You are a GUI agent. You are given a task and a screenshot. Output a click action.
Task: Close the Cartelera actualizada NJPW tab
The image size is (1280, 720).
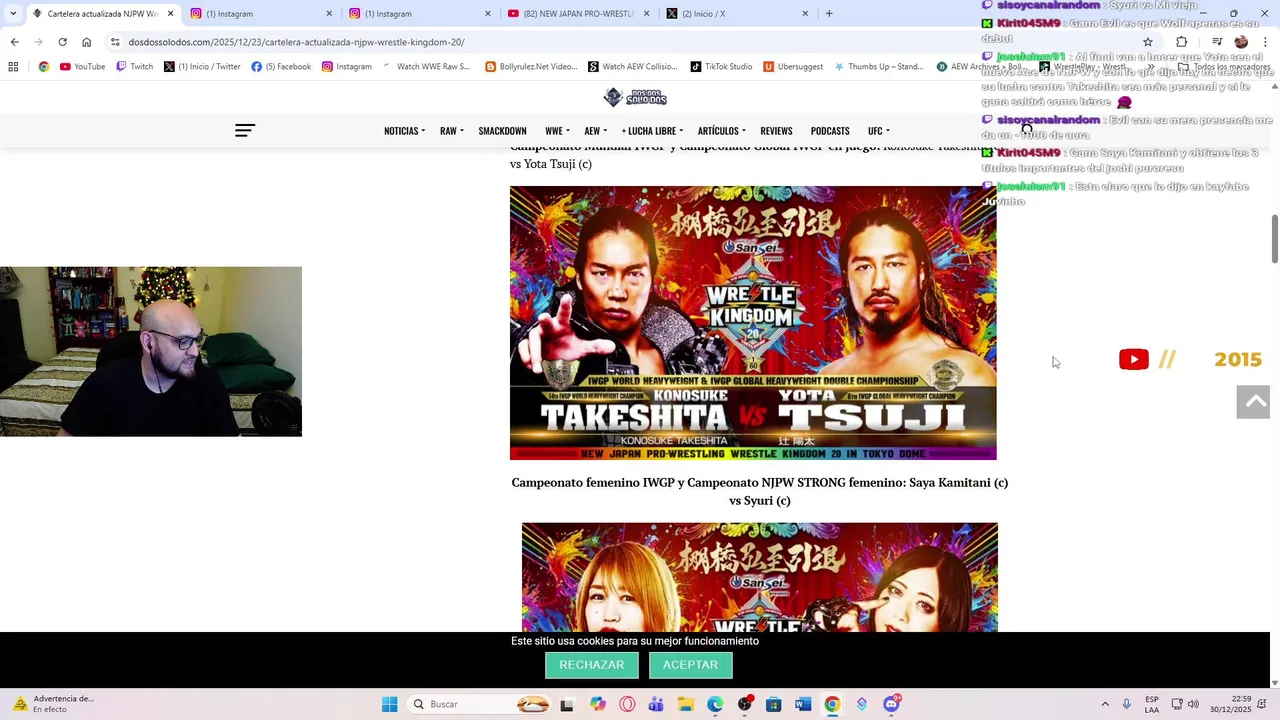[x=170, y=14]
